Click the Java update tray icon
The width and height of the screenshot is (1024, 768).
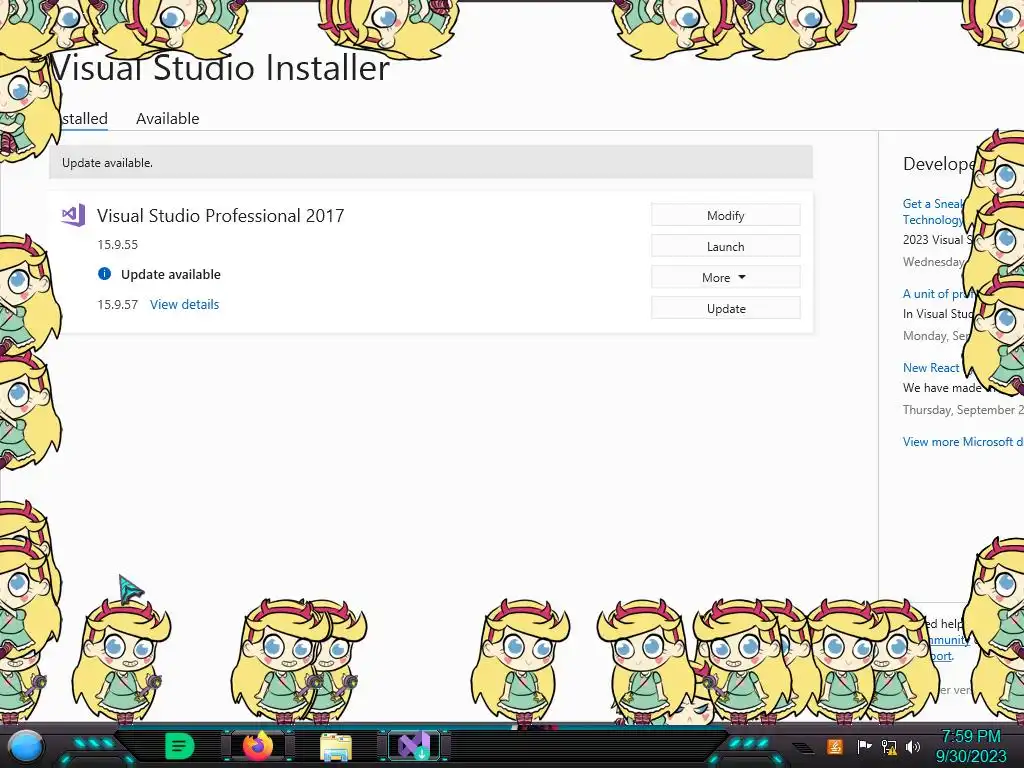[x=835, y=746]
